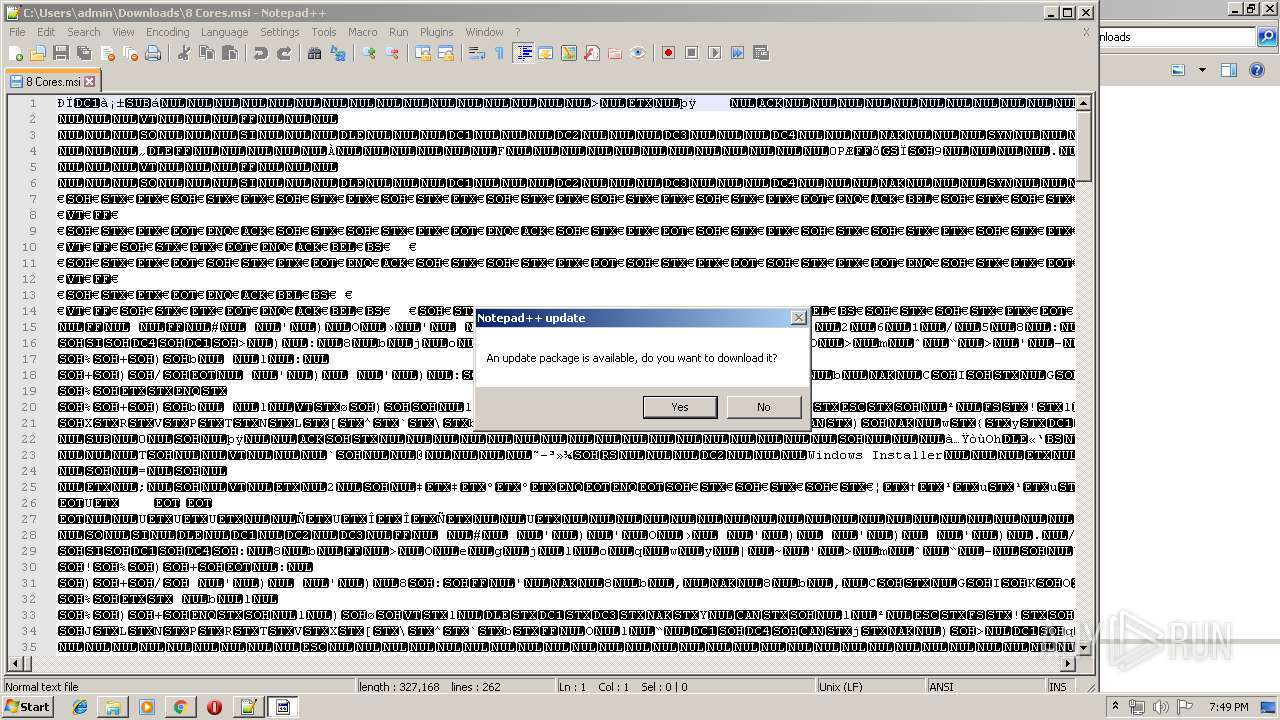Click the Close document toolbar icon
Image resolution: width=1280 pixels, height=720 pixels.
tap(107, 53)
